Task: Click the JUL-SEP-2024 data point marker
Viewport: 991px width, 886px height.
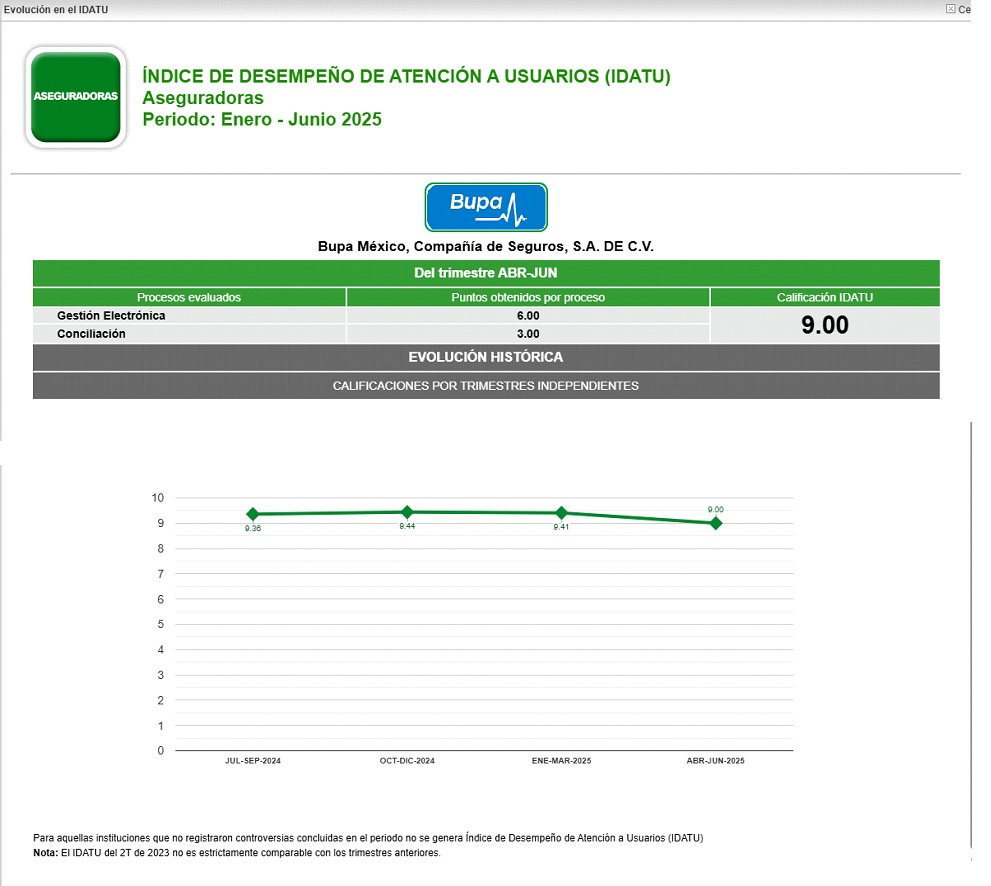Action: (253, 514)
